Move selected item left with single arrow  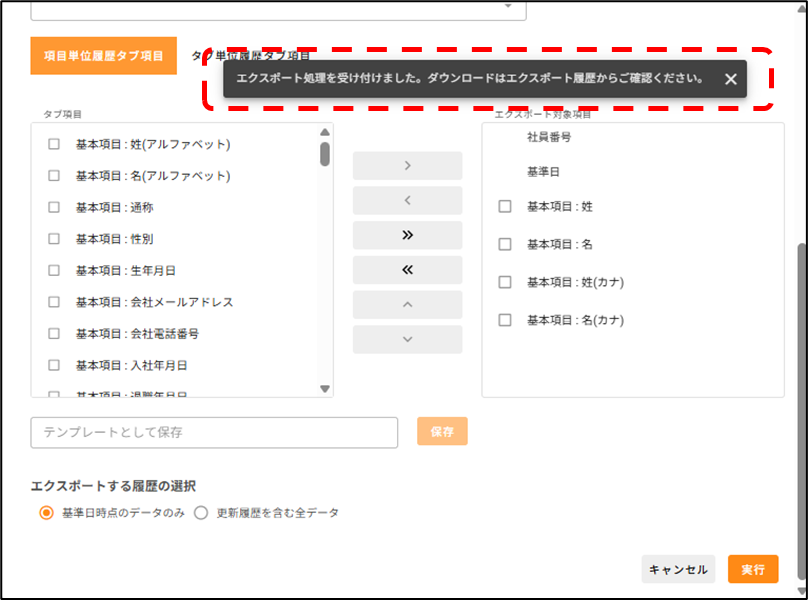407,201
